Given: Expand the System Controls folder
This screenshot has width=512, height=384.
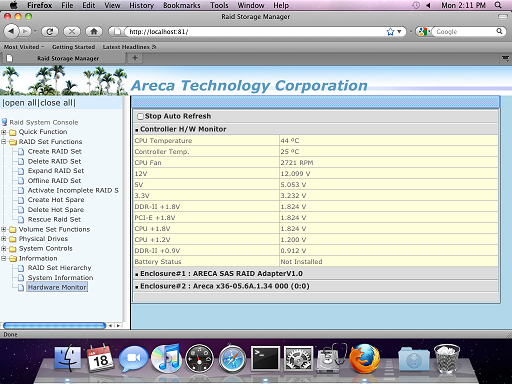Looking at the screenshot, I should [x=4, y=248].
